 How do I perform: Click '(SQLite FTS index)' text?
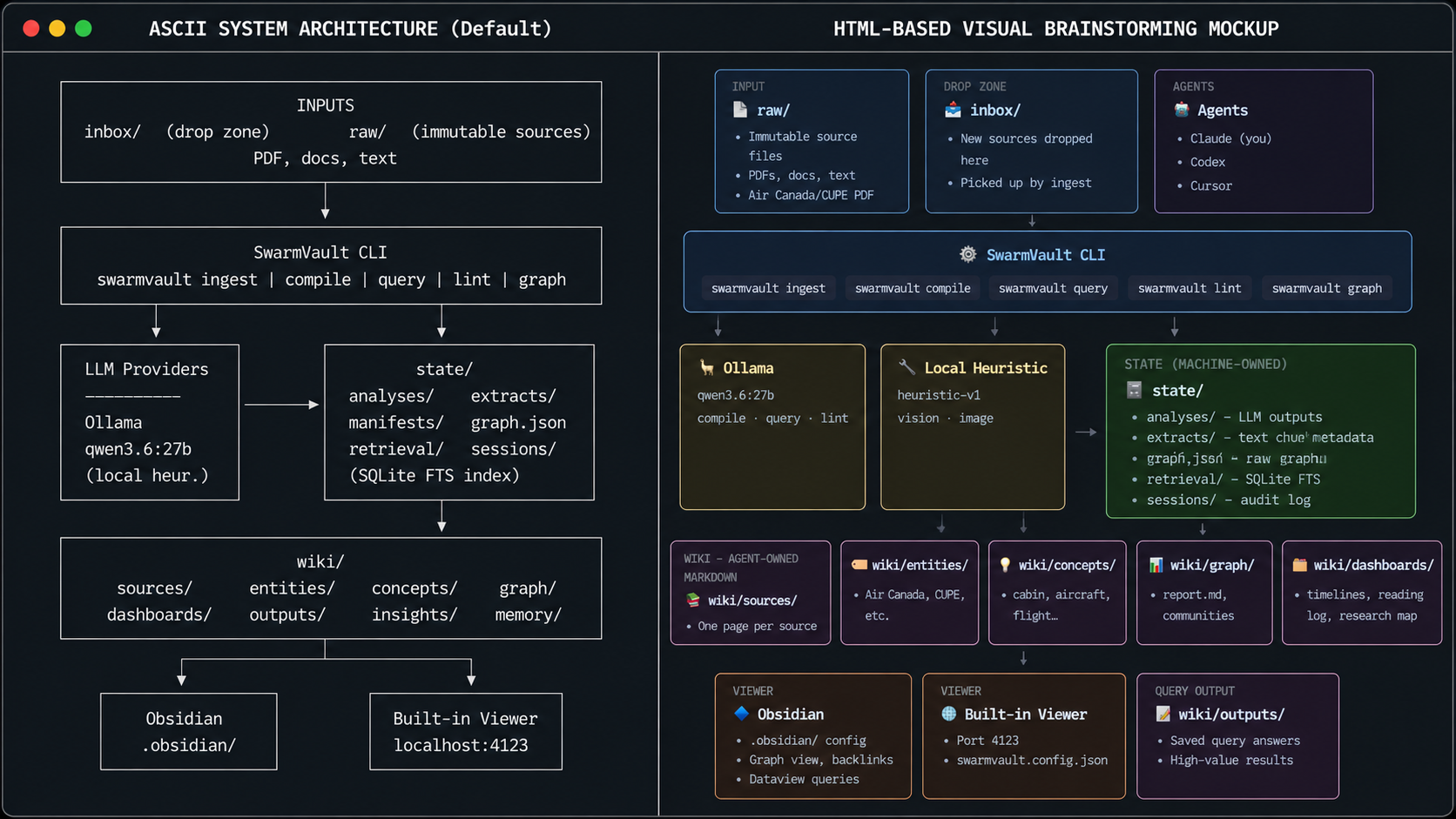point(434,475)
